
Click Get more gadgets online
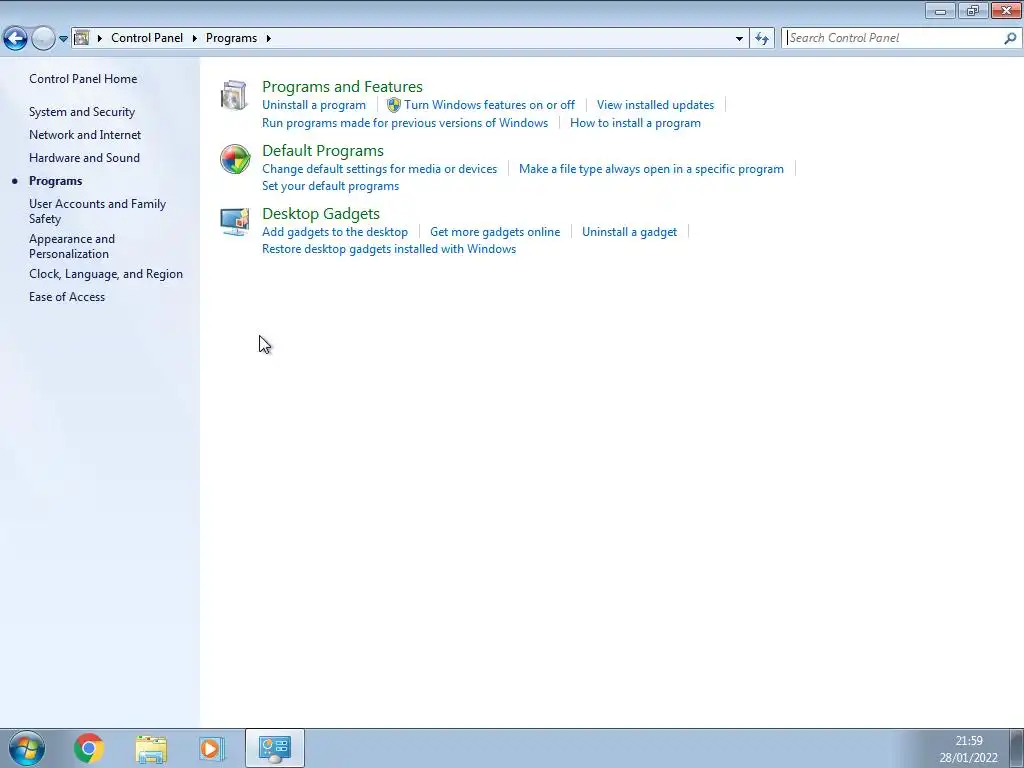tap(495, 232)
